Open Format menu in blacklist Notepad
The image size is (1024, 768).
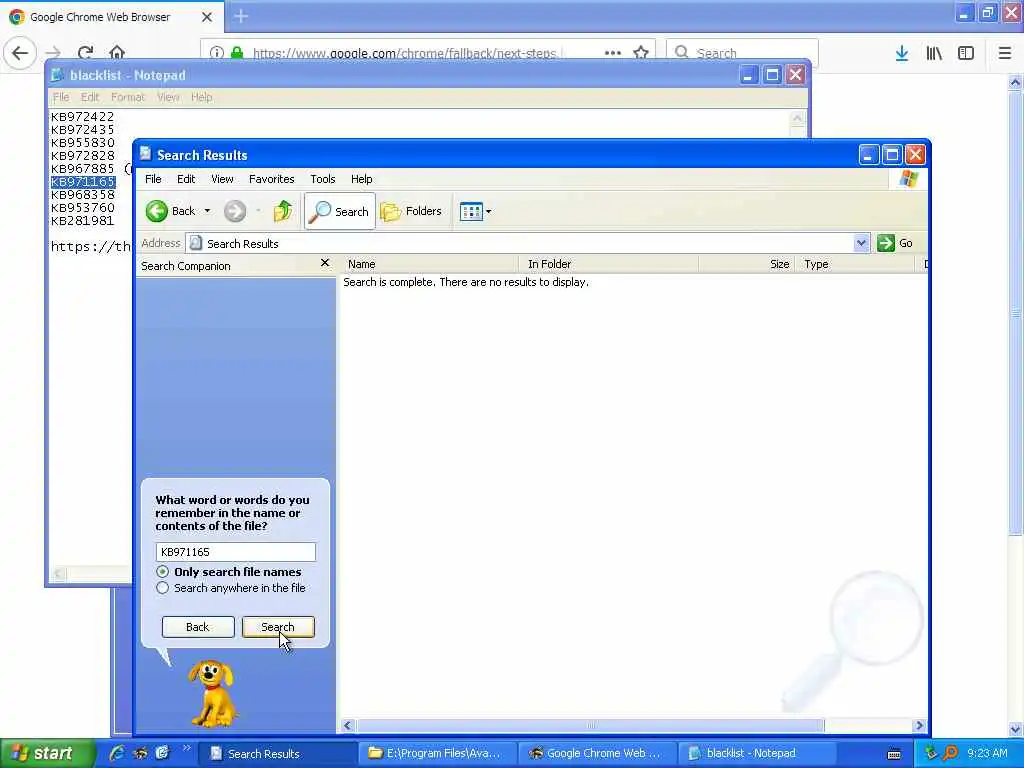[x=127, y=97]
